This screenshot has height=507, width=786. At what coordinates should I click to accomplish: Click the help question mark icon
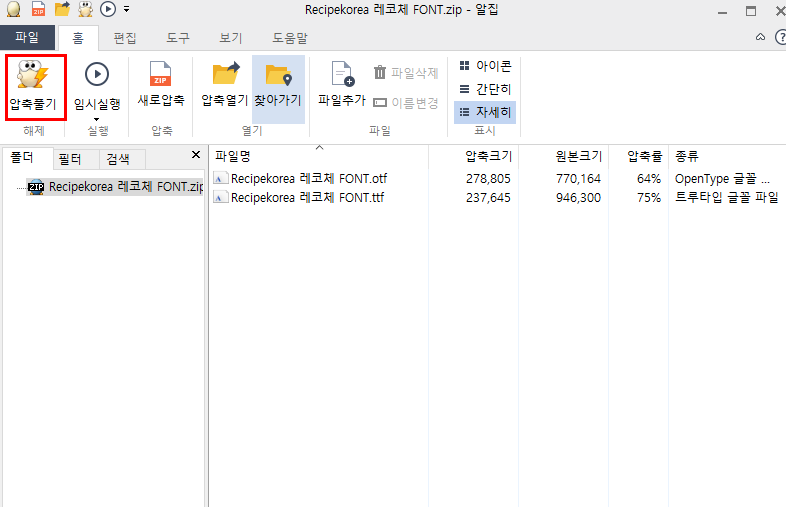pyautogui.click(x=780, y=37)
